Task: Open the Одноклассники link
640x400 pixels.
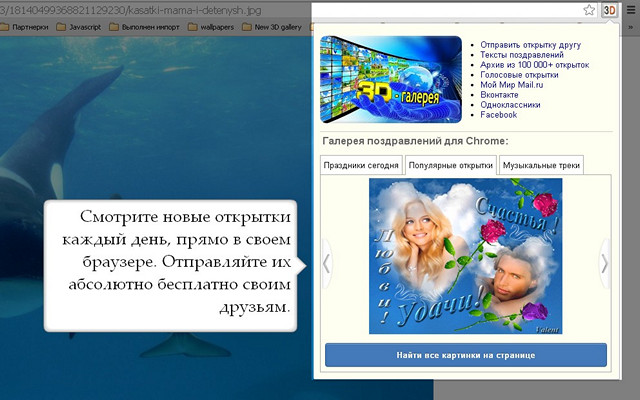Action: [x=510, y=105]
